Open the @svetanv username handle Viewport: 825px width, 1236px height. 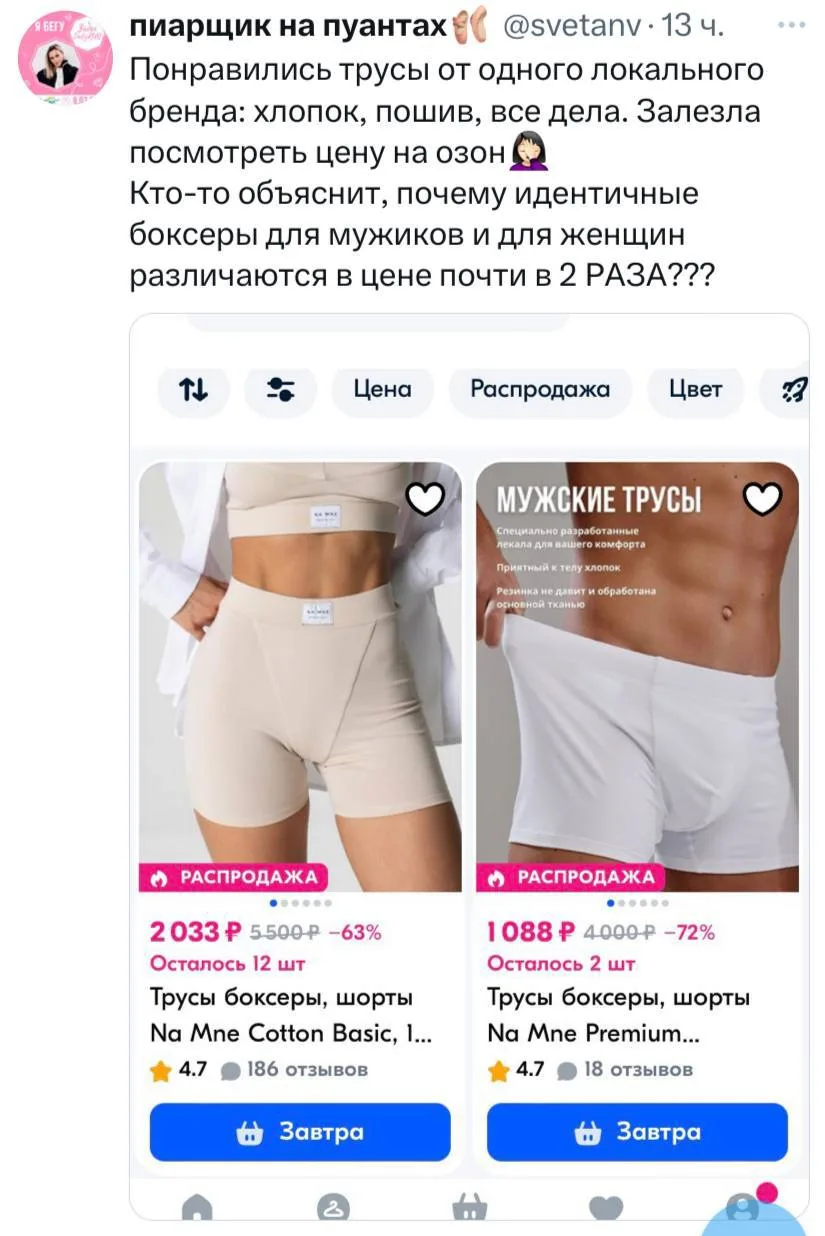click(x=572, y=27)
